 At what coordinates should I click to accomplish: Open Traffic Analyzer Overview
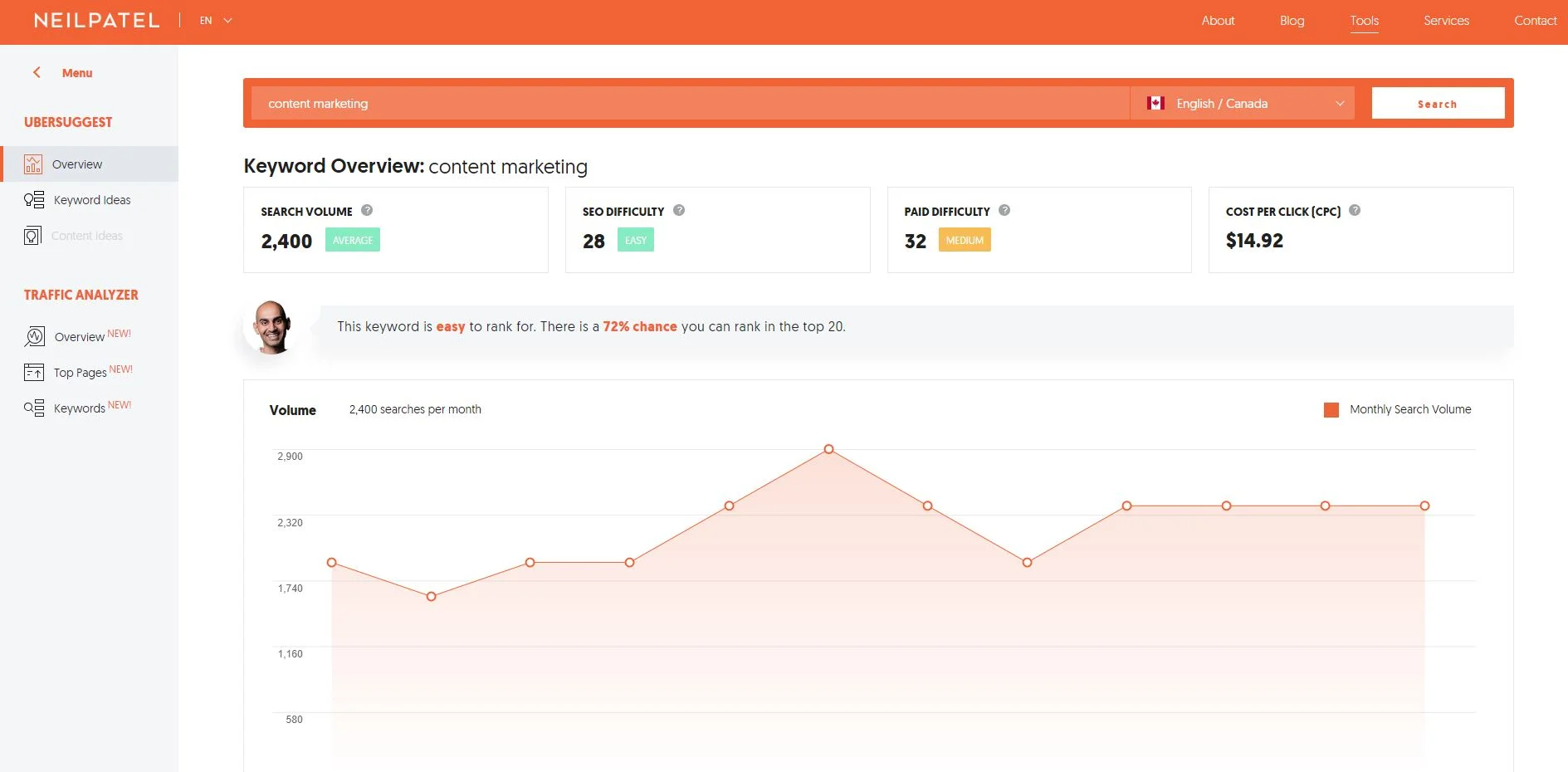(80, 337)
